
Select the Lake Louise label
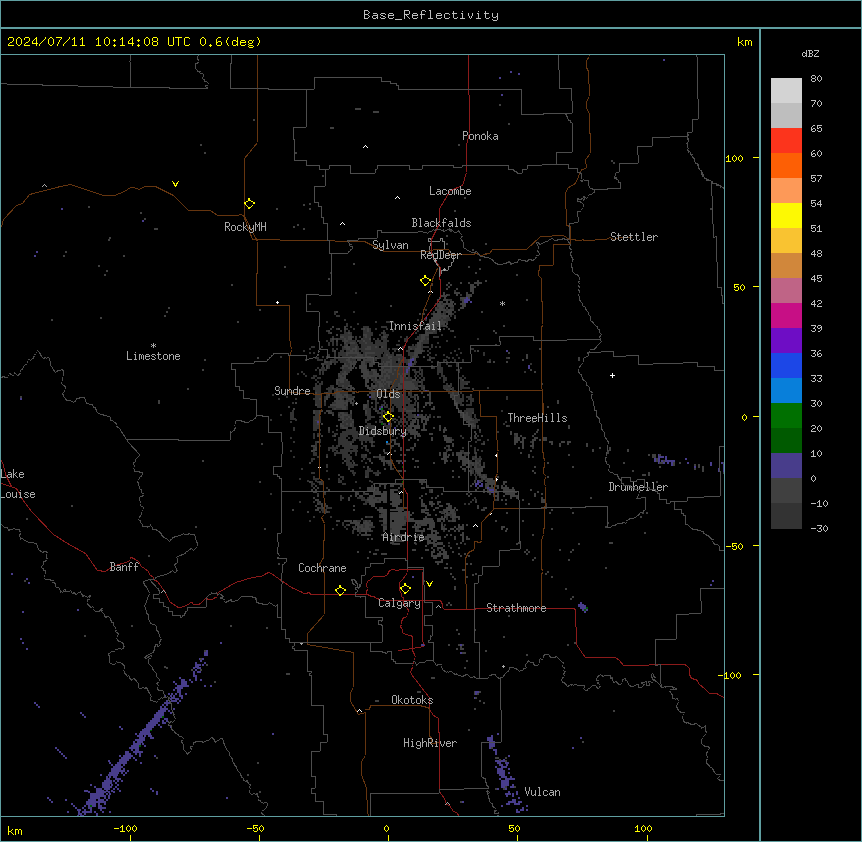17,484
